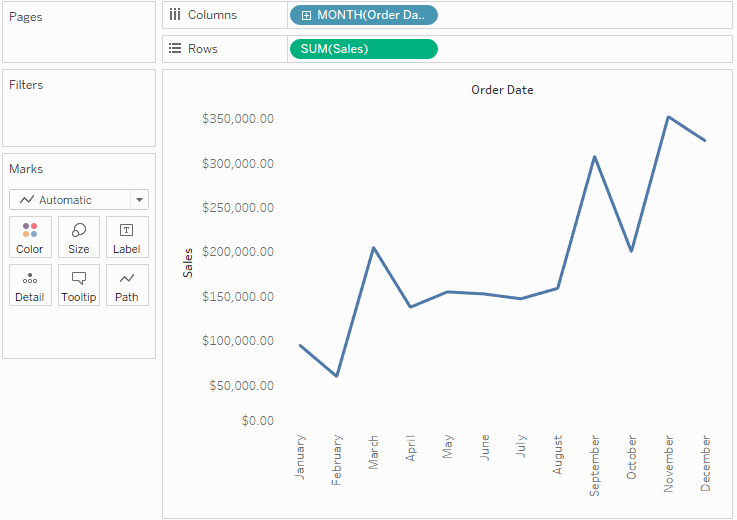Select the July month label

pos(521,446)
